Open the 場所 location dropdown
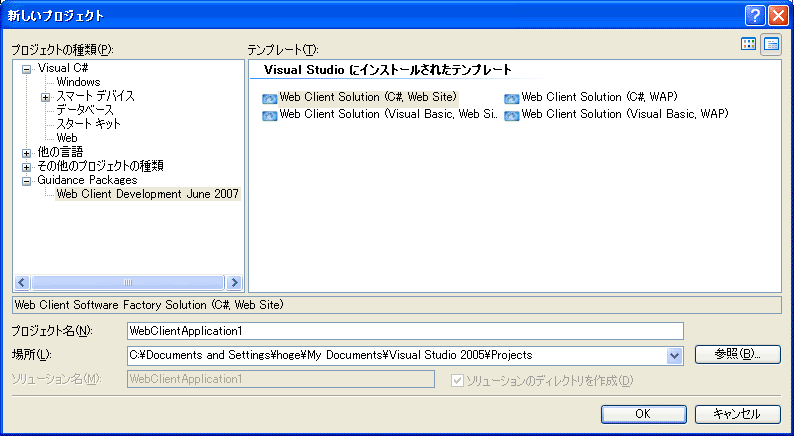This screenshot has height=436, width=794. (x=674, y=355)
